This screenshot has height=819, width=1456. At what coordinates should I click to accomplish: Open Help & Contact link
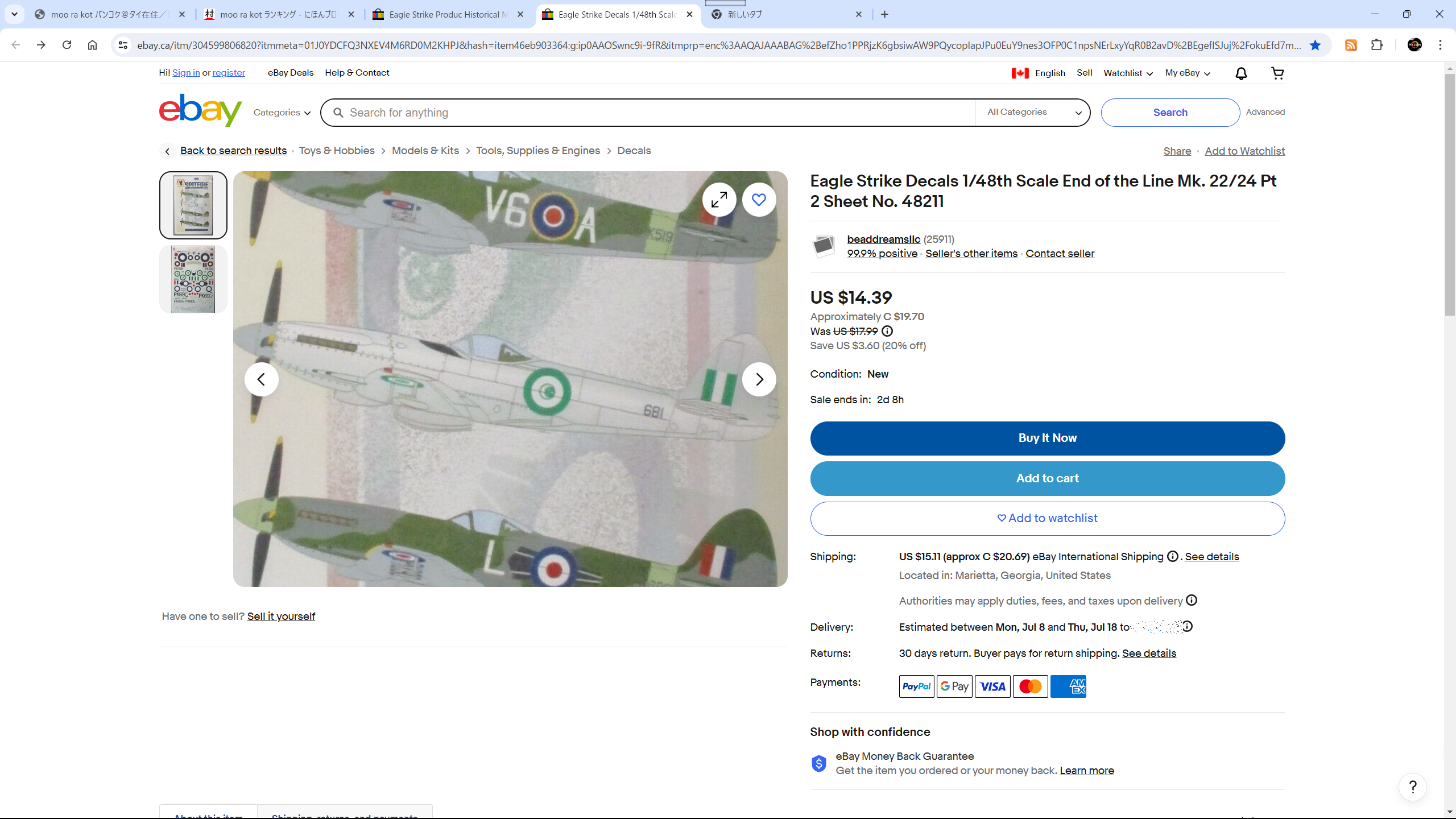(357, 73)
